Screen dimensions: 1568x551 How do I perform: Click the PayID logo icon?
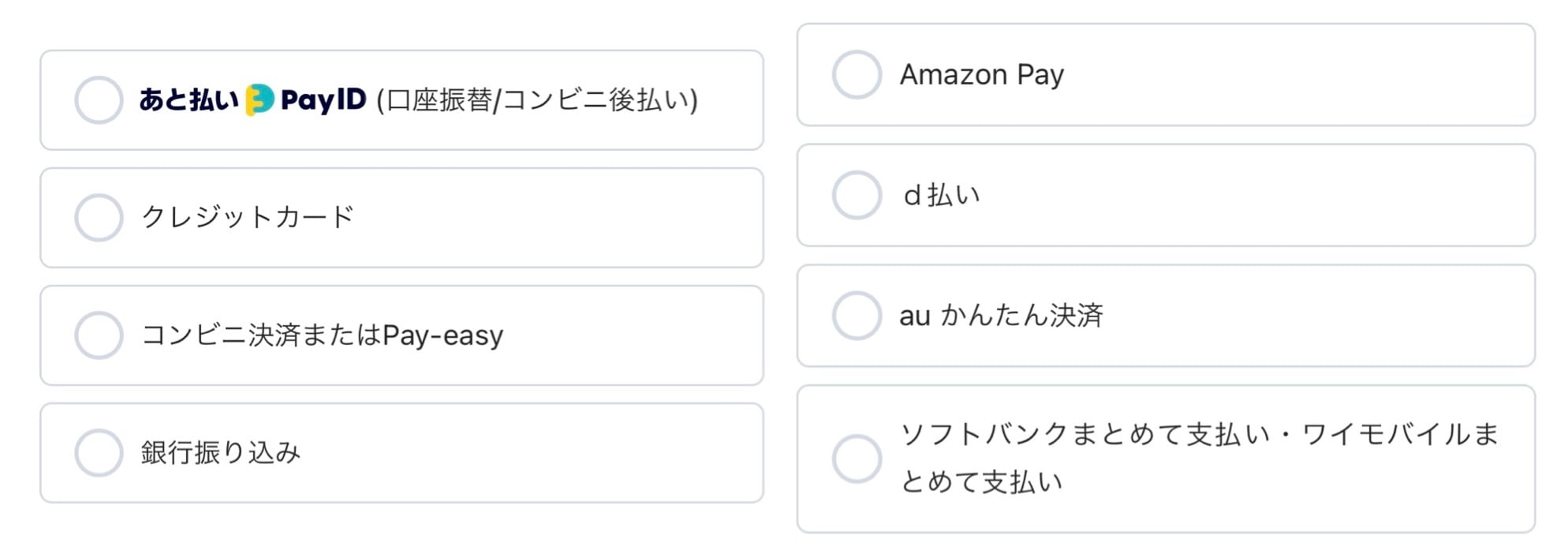259,99
